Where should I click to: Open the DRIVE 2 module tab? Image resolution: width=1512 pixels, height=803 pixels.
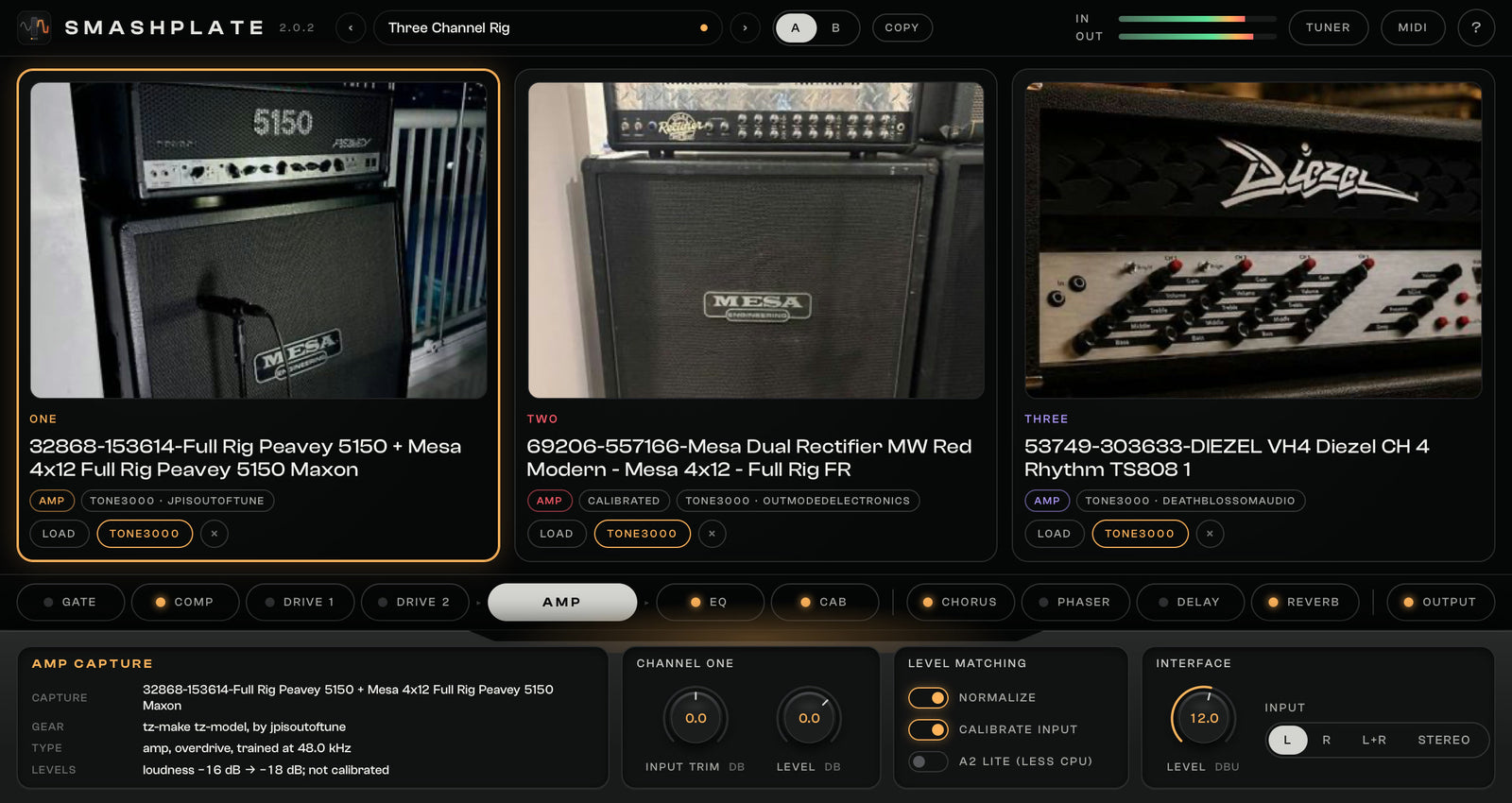click(x=415, y=602)
